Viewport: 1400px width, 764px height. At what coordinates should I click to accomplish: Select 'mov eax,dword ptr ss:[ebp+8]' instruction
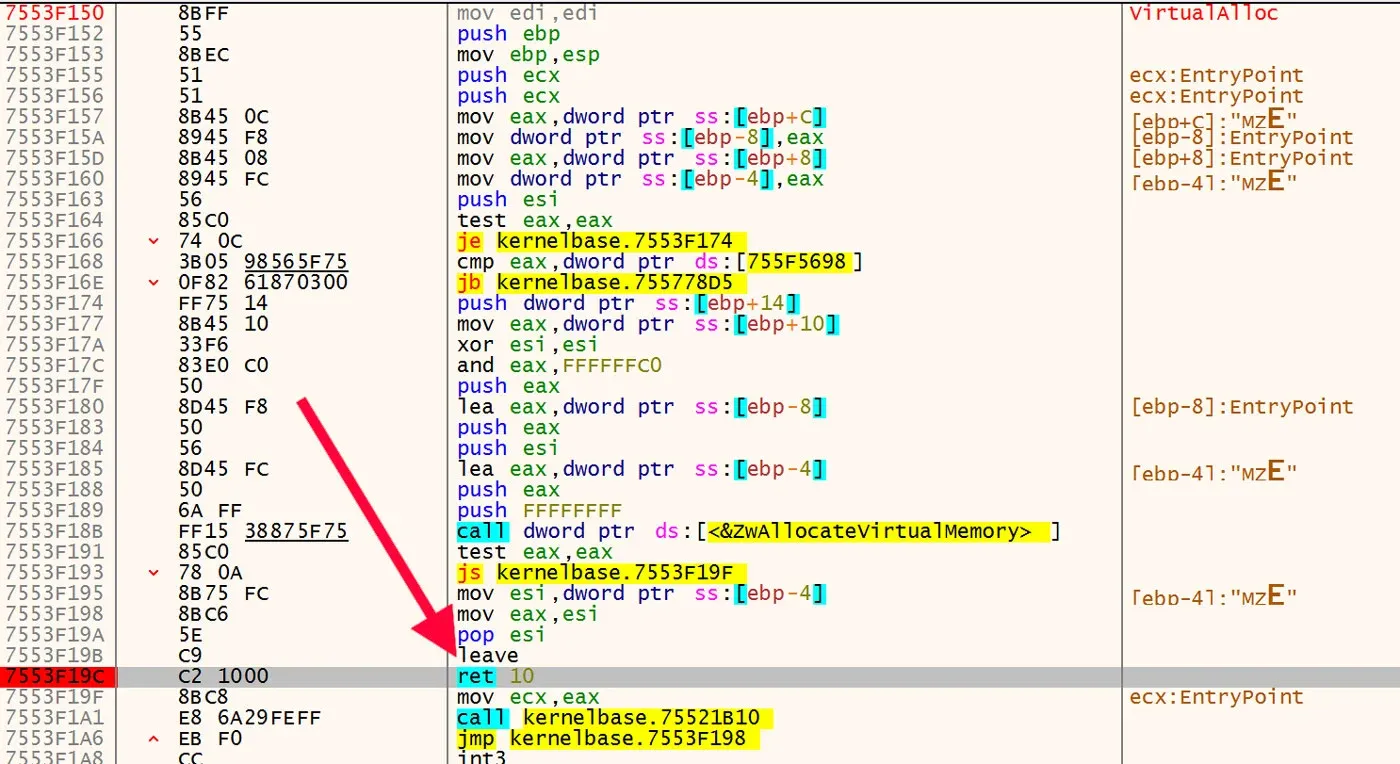(x=640, y=158)
